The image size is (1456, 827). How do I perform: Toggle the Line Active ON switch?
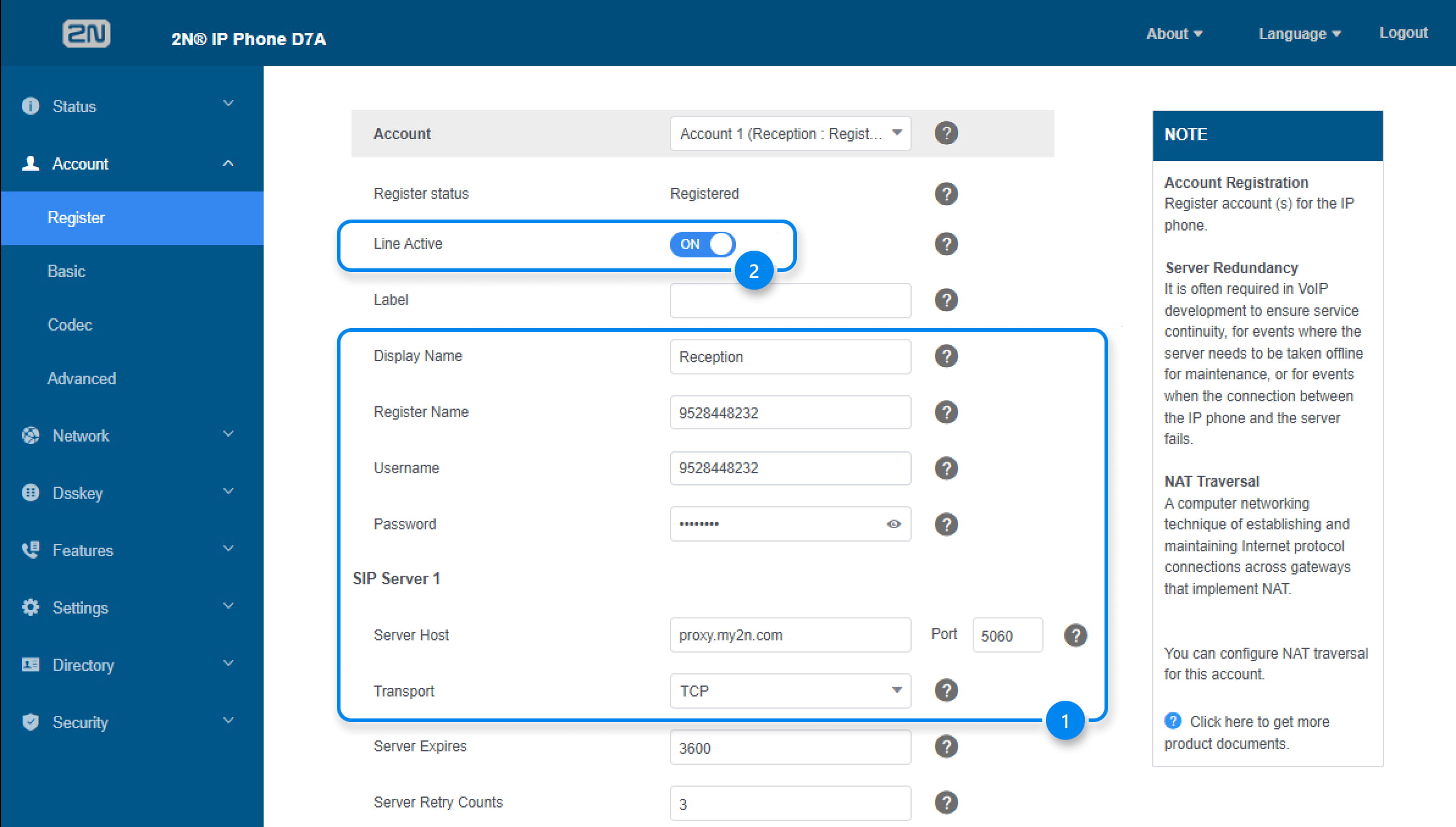point(702,244)
